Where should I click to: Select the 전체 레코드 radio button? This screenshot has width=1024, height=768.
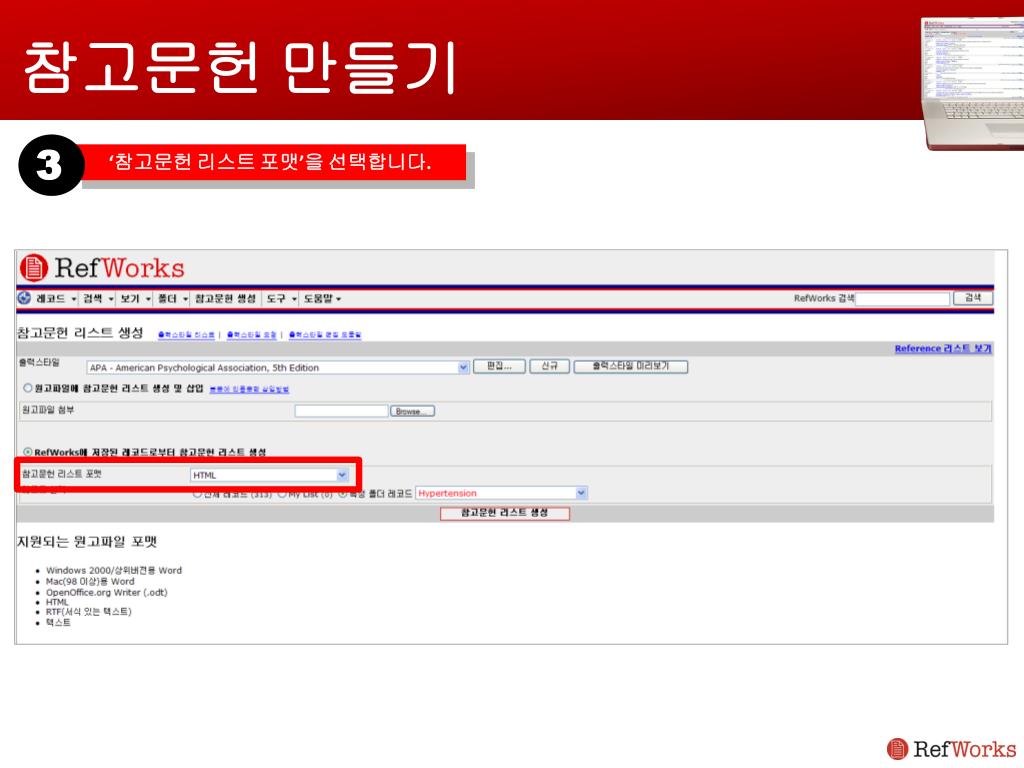coord(197,494)
